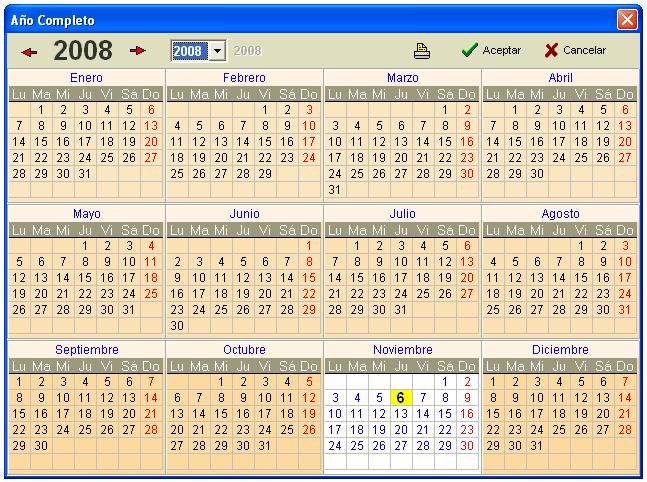Select the Marzo month heading

tap(403, 78)
